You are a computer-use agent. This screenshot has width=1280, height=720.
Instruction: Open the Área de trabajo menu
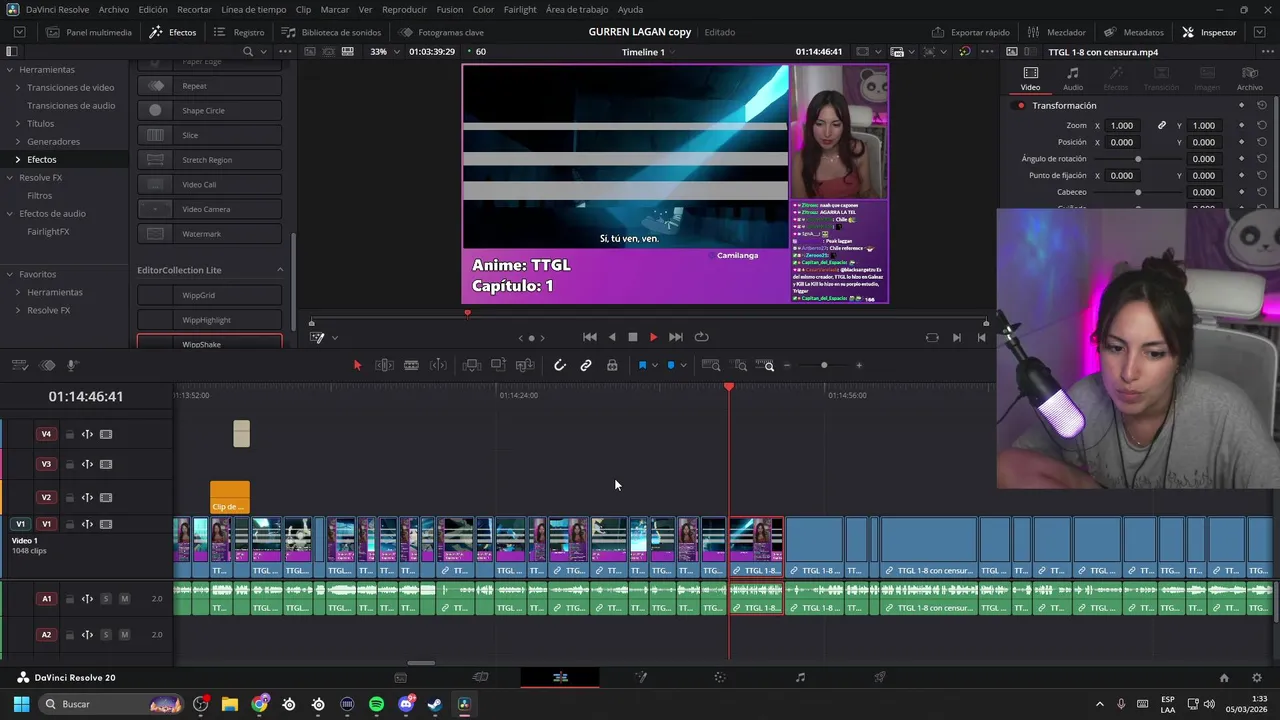[x=577, y=9]
